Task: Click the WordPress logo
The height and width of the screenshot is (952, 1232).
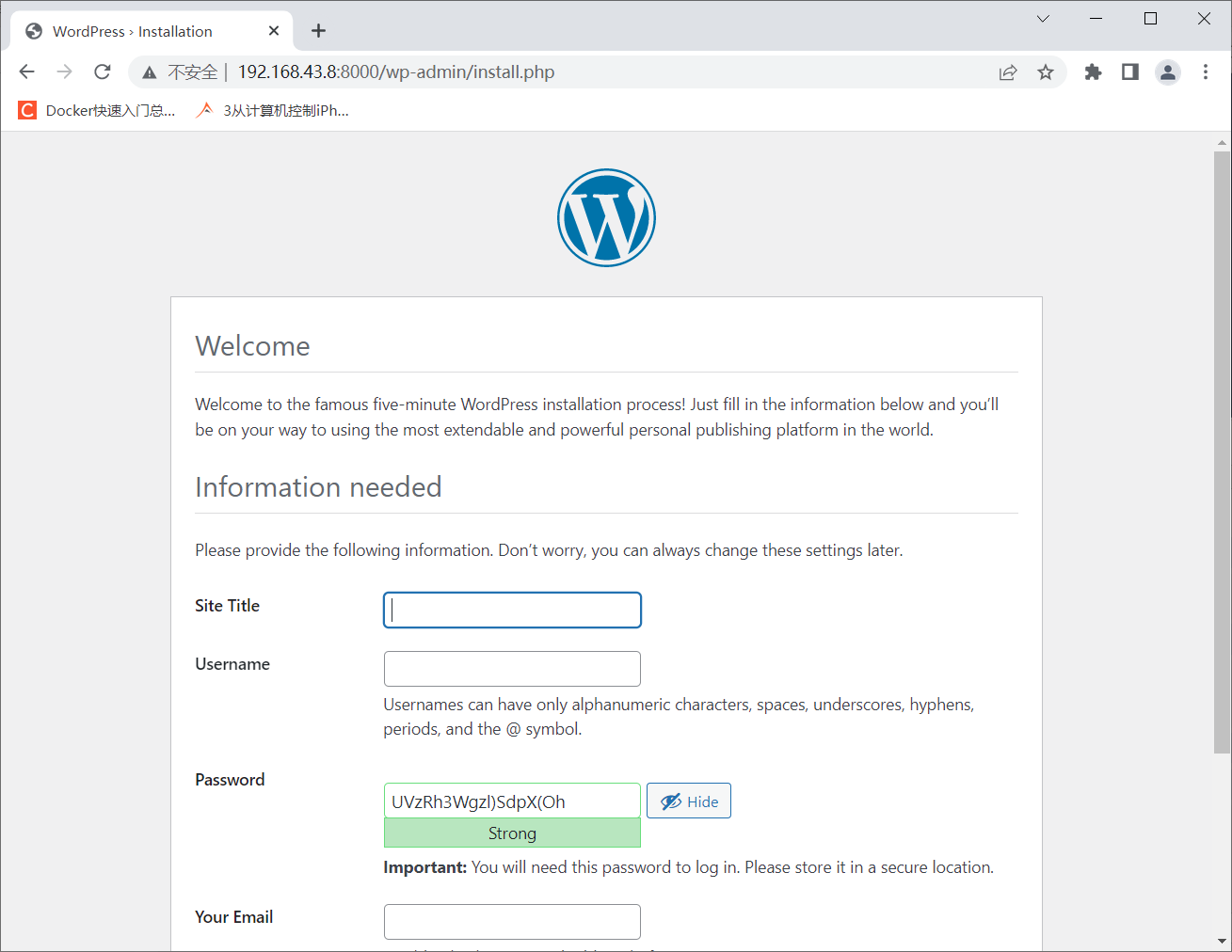Action: 606,217
